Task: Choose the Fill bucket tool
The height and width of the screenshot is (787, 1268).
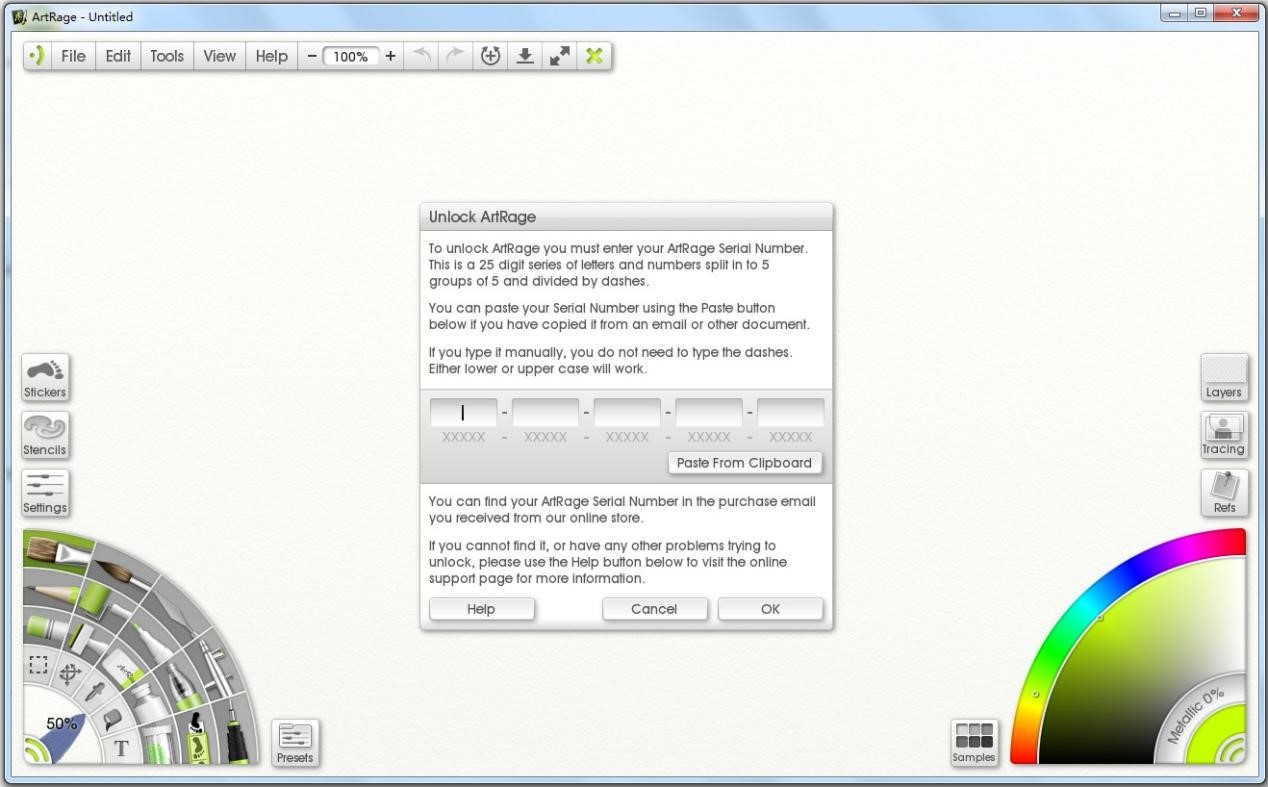Action: [x=111, y=719]
